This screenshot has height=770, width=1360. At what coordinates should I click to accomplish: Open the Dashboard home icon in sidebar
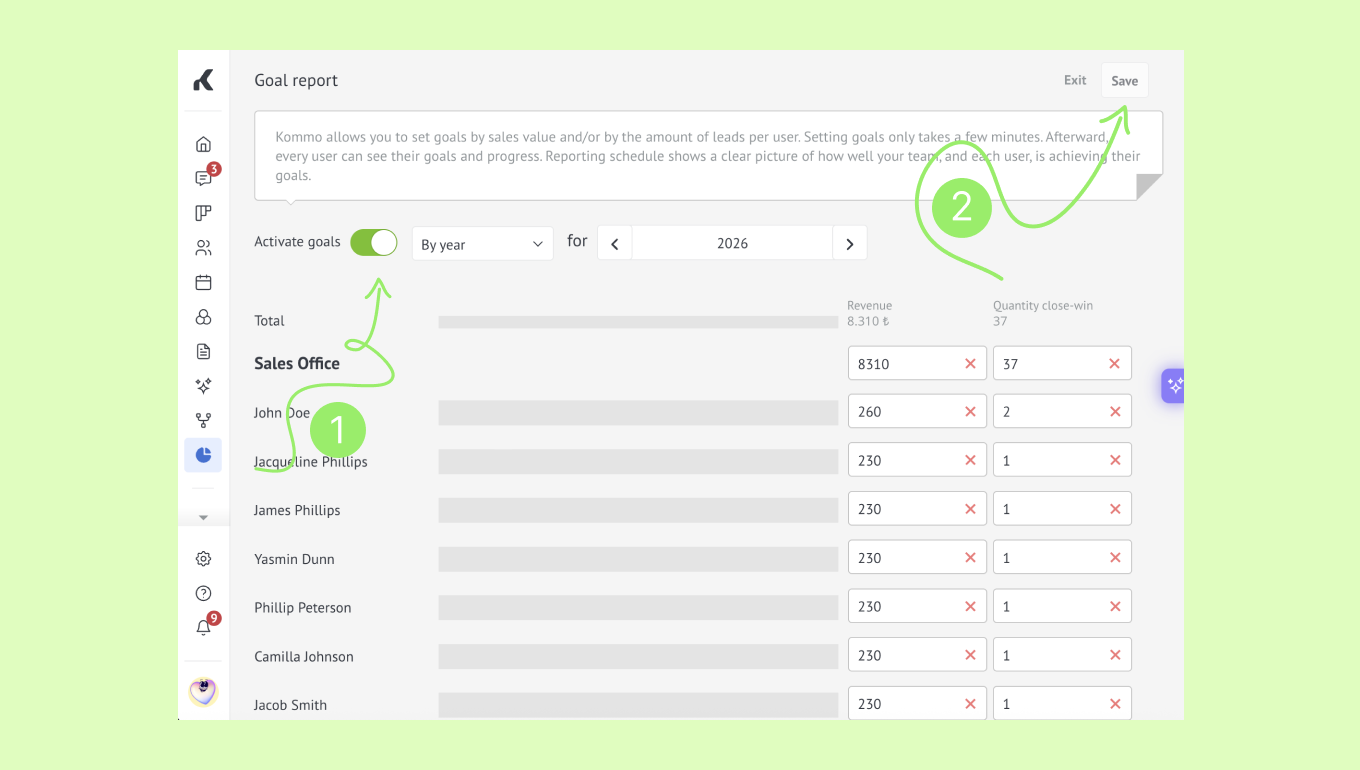[203, 144]
